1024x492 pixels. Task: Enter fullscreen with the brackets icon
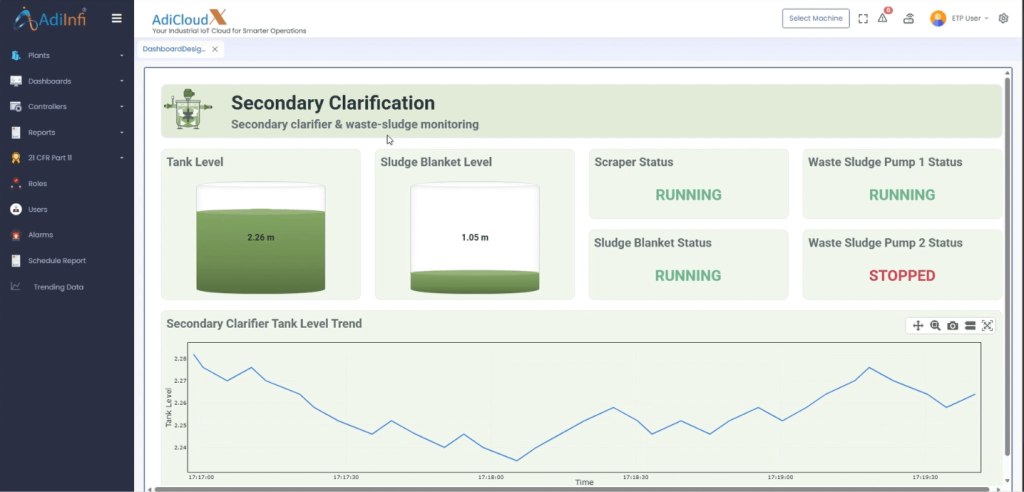863,18
